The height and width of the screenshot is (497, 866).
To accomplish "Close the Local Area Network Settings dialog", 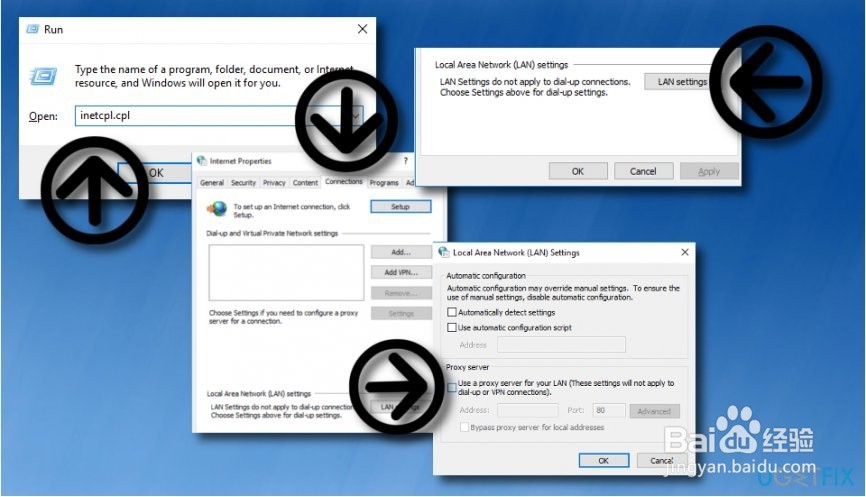I will pyautogui.click(x=685, y=252).
